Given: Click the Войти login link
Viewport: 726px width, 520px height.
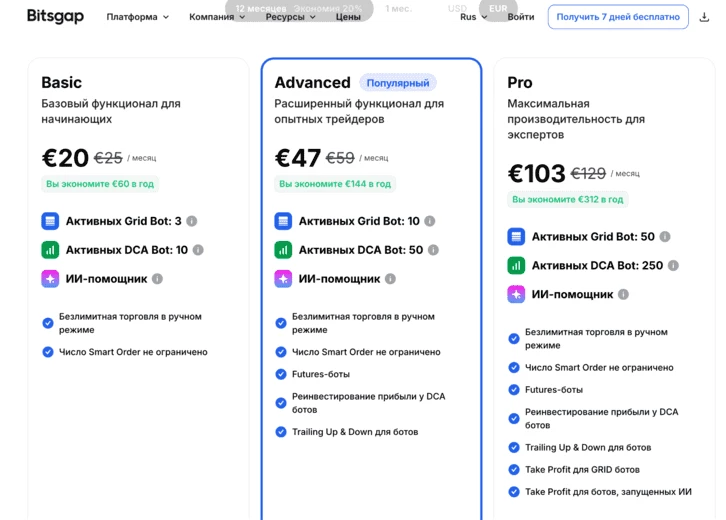Looking at the screenshot, I should coord(520,17).
